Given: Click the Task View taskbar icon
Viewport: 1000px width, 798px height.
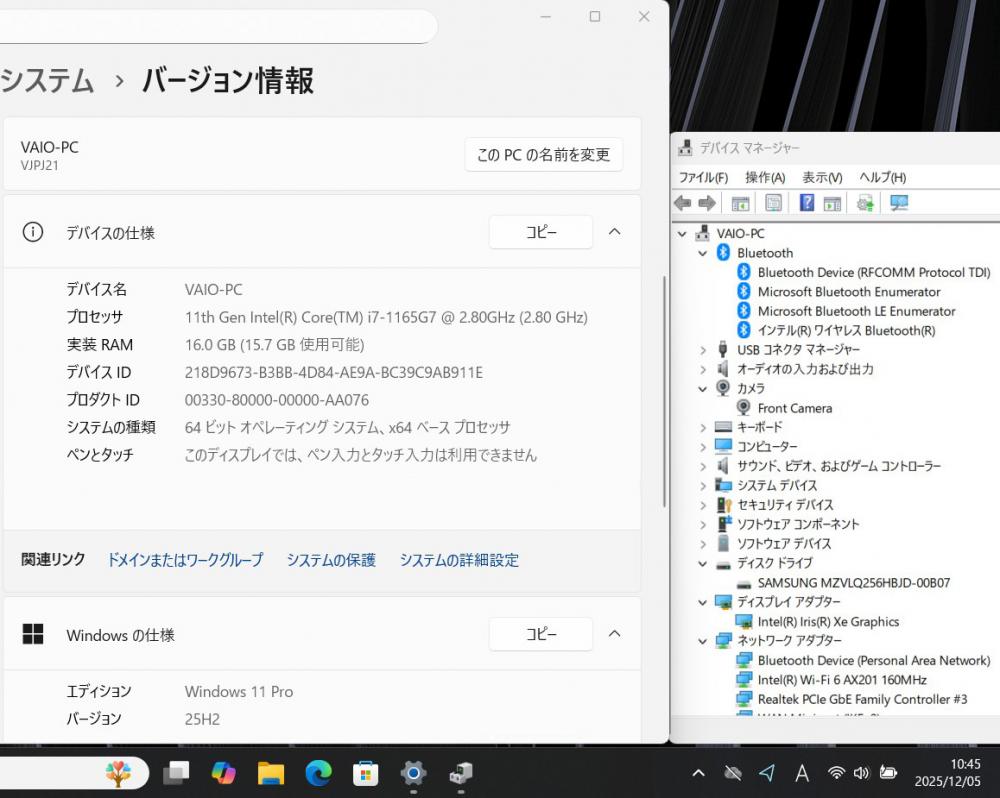Looking at the screenshot, I should 176,772.
